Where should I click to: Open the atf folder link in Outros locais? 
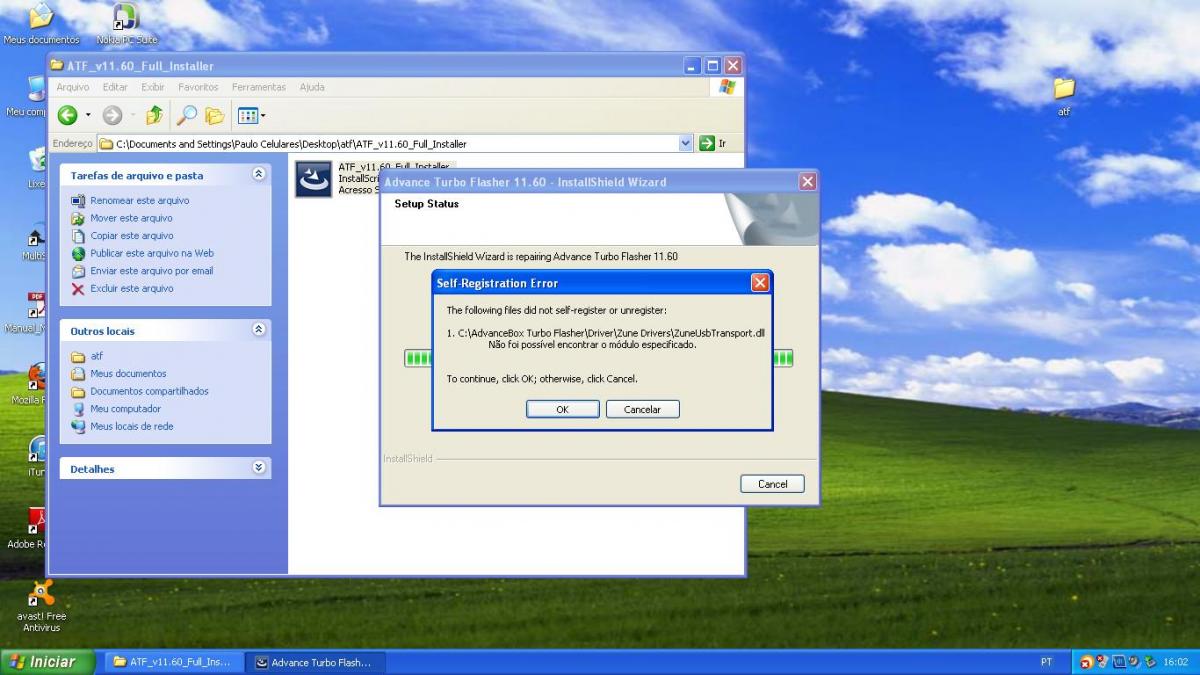click(x=97, y=356)
